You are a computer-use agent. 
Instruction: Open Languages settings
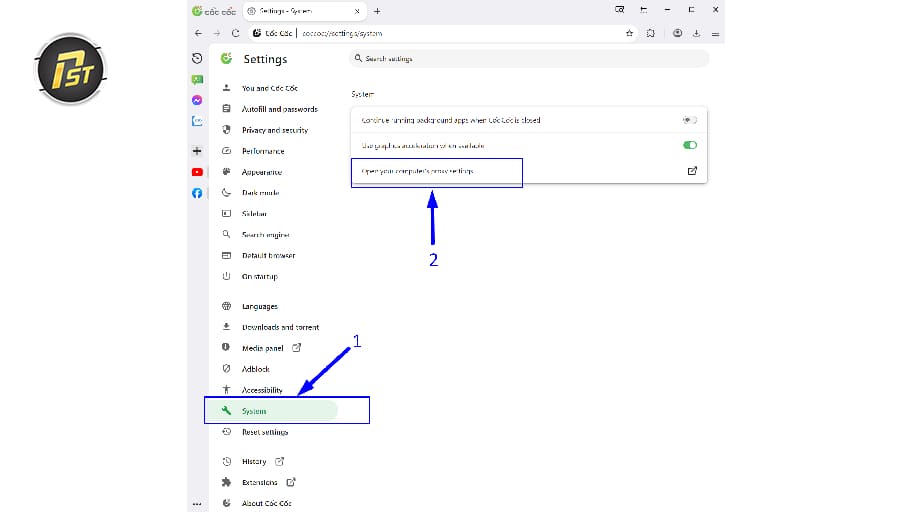coord(259,307)
